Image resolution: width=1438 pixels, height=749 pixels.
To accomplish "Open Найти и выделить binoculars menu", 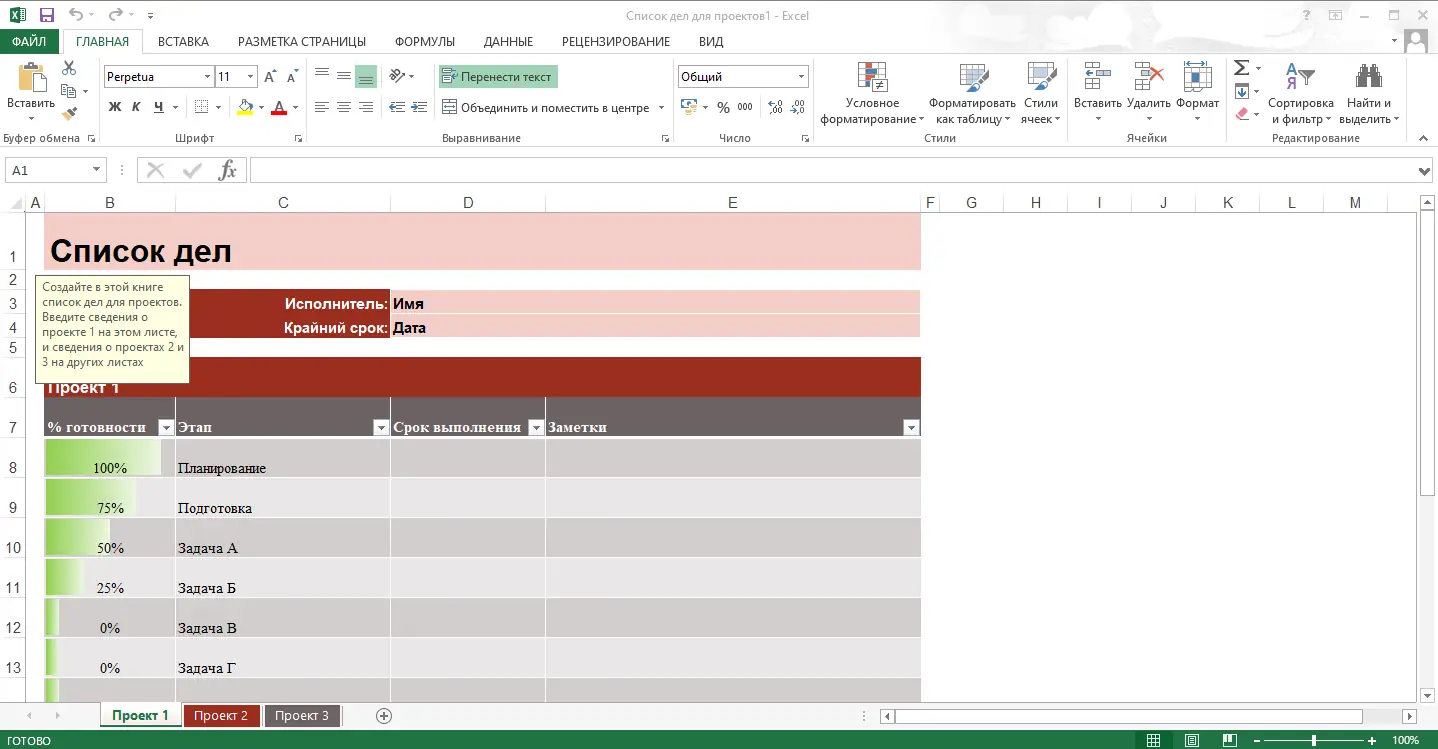I will click(1368, 94).
